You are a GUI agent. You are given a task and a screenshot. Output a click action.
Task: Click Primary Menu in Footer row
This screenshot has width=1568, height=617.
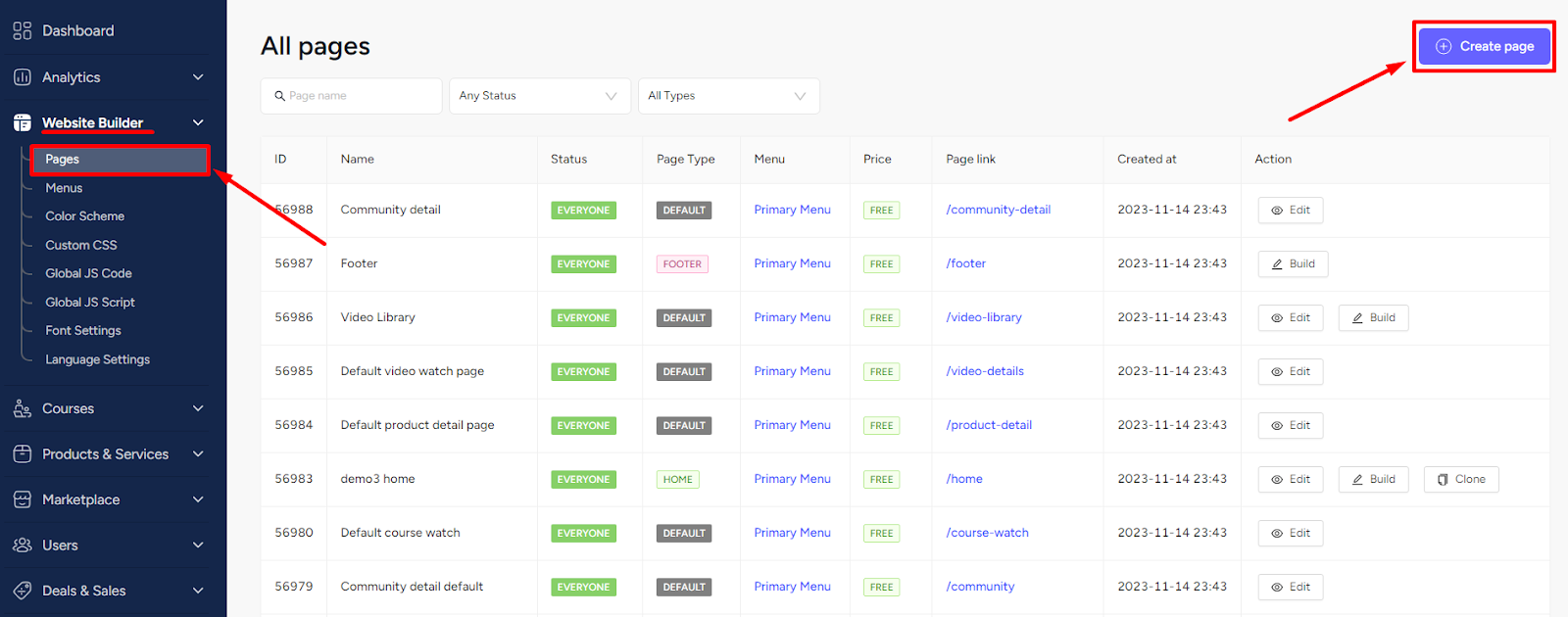792,263
